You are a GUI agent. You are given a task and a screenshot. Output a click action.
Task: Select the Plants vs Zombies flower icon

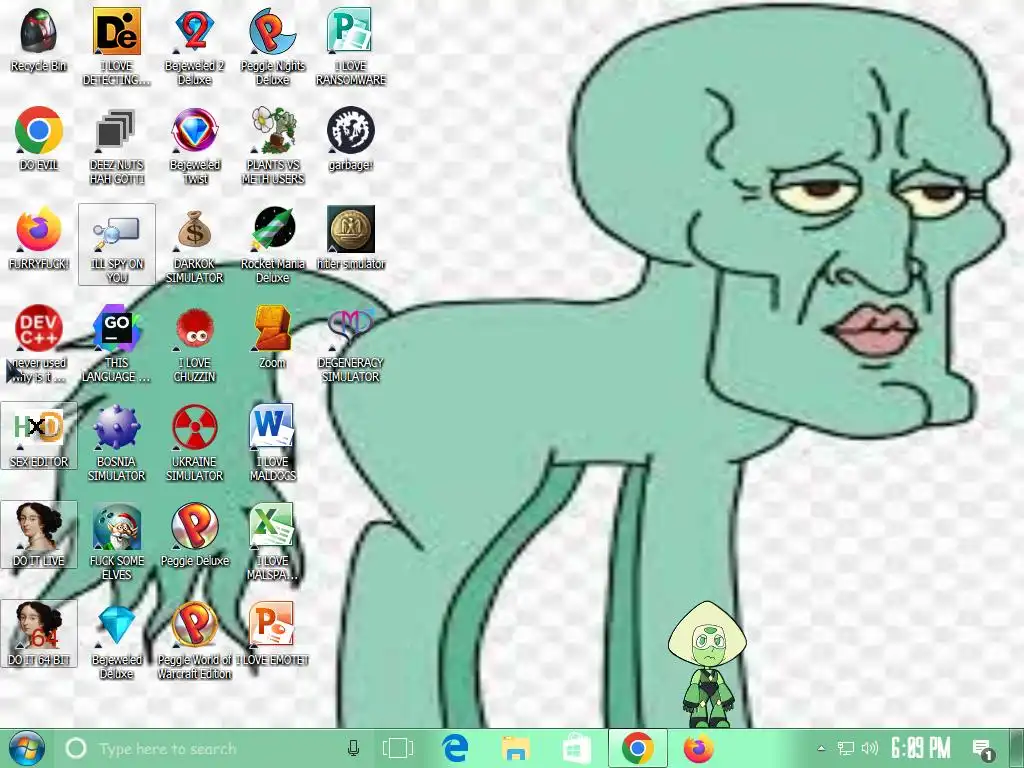pyautogui.click(x=272, y=131)
